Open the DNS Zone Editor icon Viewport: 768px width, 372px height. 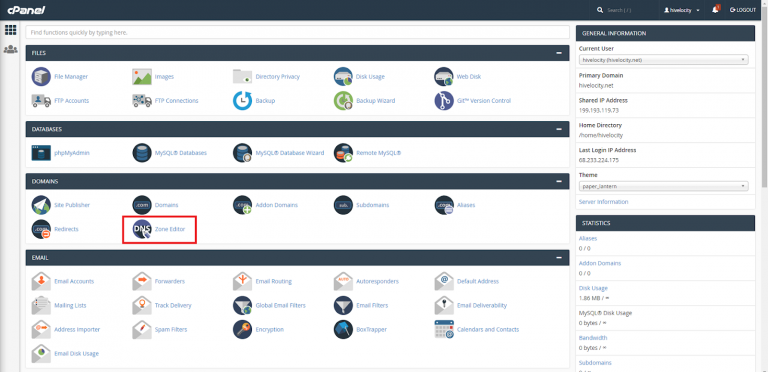(x=142, y=229)
